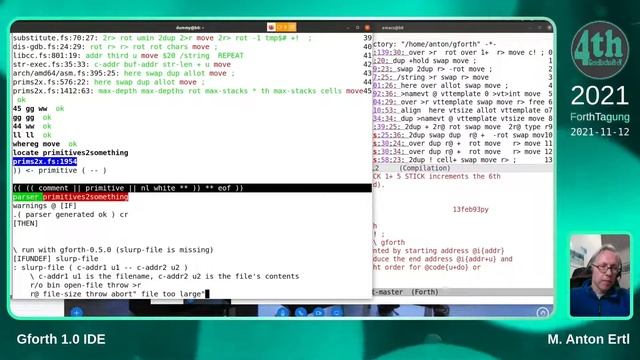Click 'str-exec.fs:35:33:' result line
This screenshot has width=640, height=360.
(x=122, y=64)
